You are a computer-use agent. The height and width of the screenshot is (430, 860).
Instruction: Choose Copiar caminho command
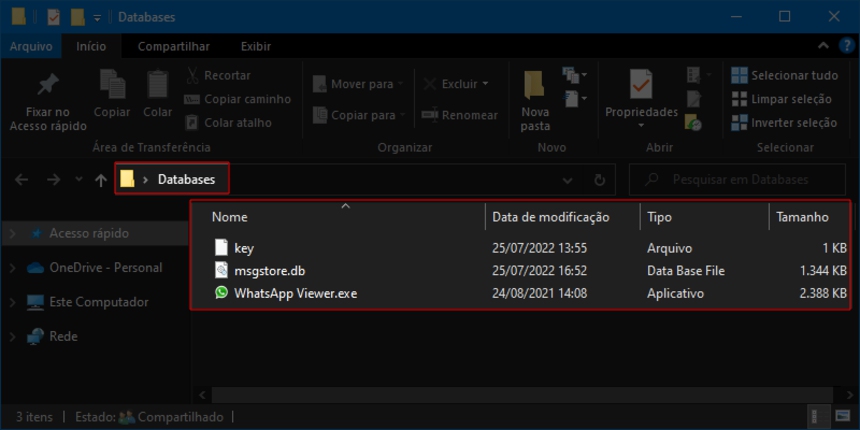point(237,99)
